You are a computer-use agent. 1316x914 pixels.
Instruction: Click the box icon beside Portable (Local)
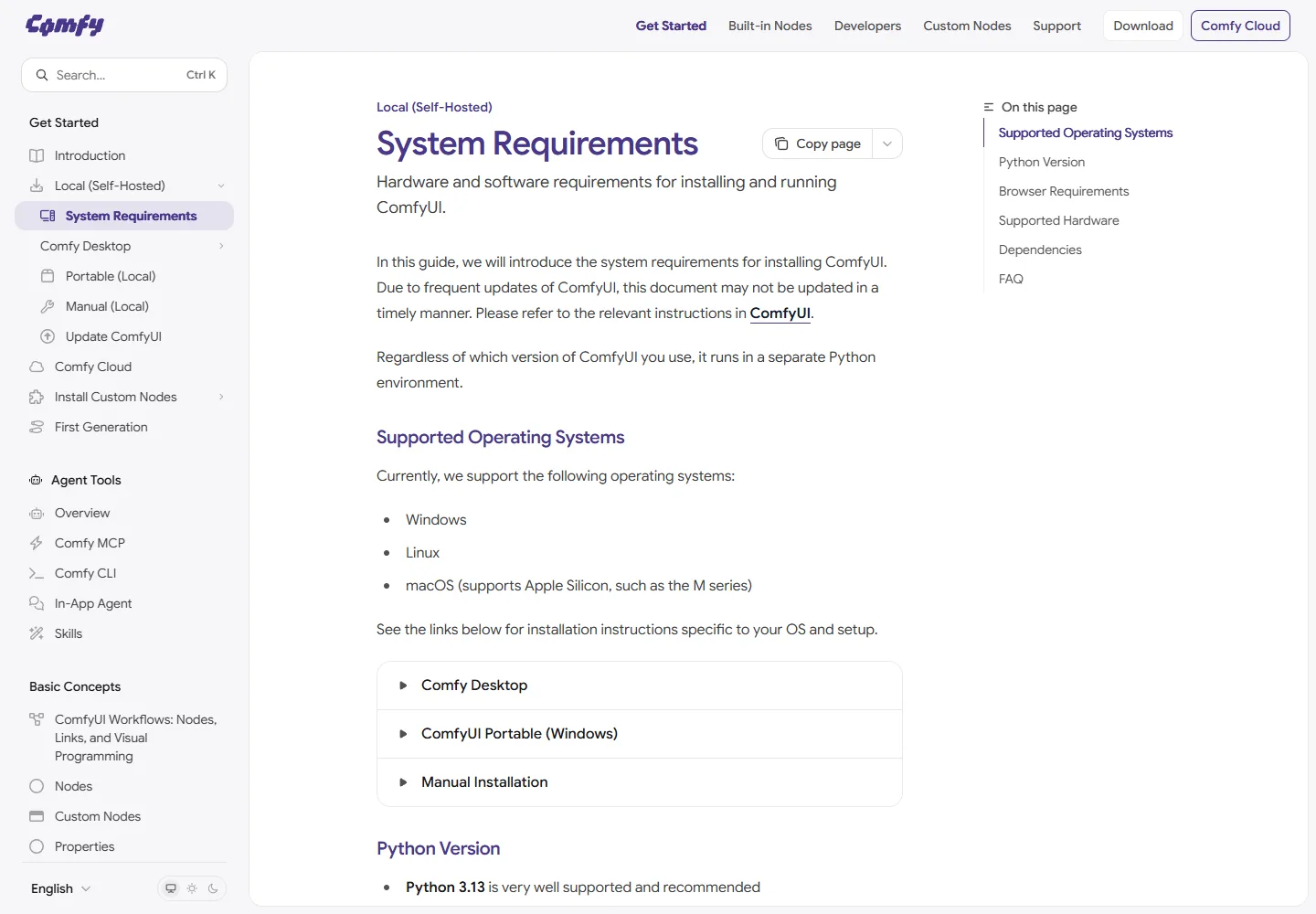pyautogui.click(x=48, y=276)
